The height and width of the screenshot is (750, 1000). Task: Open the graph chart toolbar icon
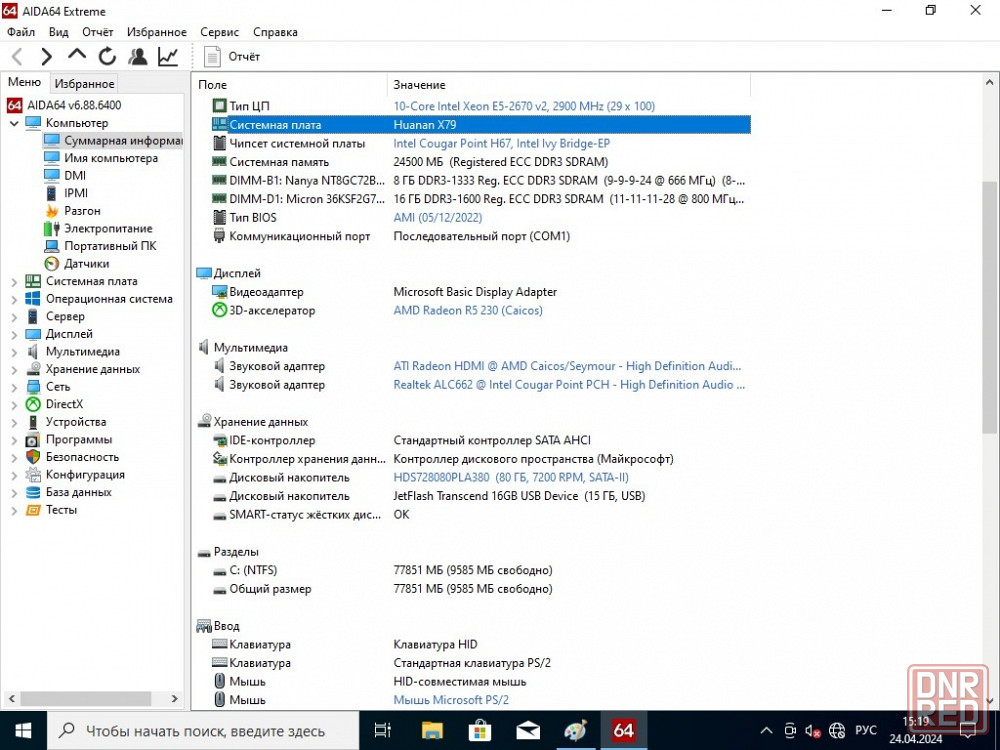[168, 57]
